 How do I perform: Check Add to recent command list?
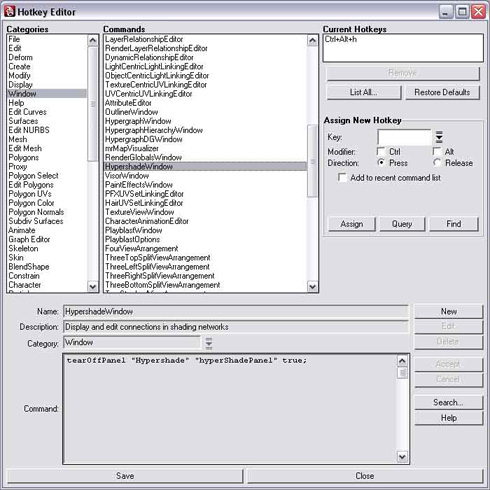pyautogui.click(x=342, y=177)
